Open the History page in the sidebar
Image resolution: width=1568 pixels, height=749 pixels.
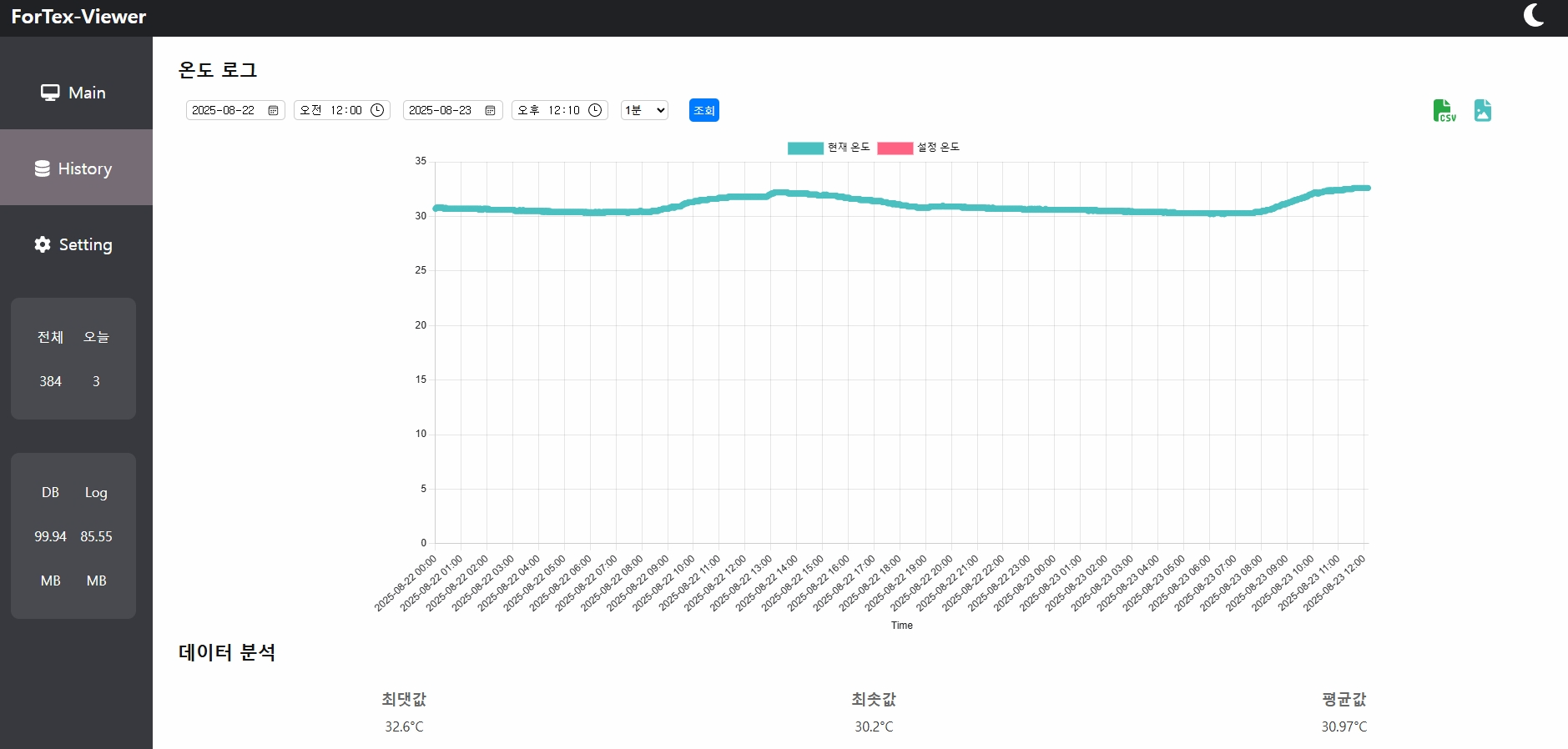(75, 168)
